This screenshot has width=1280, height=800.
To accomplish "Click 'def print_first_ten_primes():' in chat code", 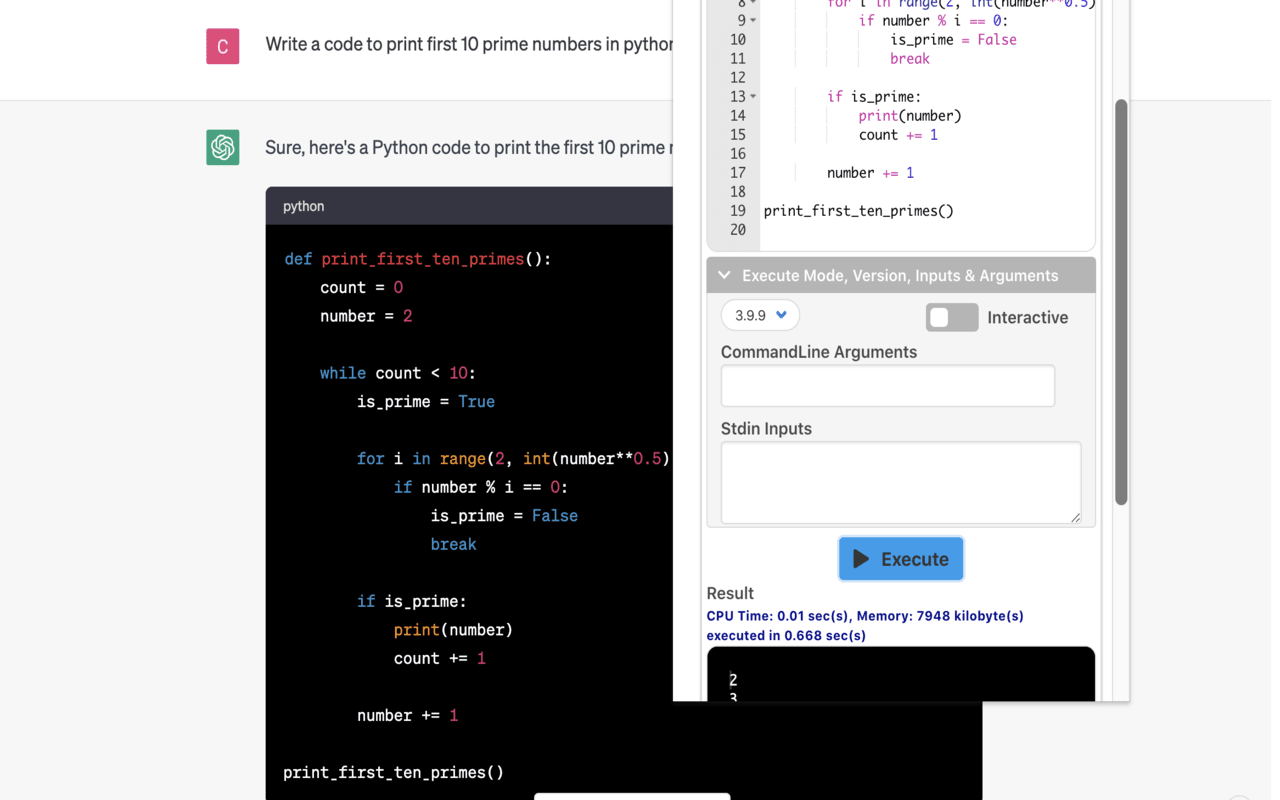I will (x=418, y=259).
